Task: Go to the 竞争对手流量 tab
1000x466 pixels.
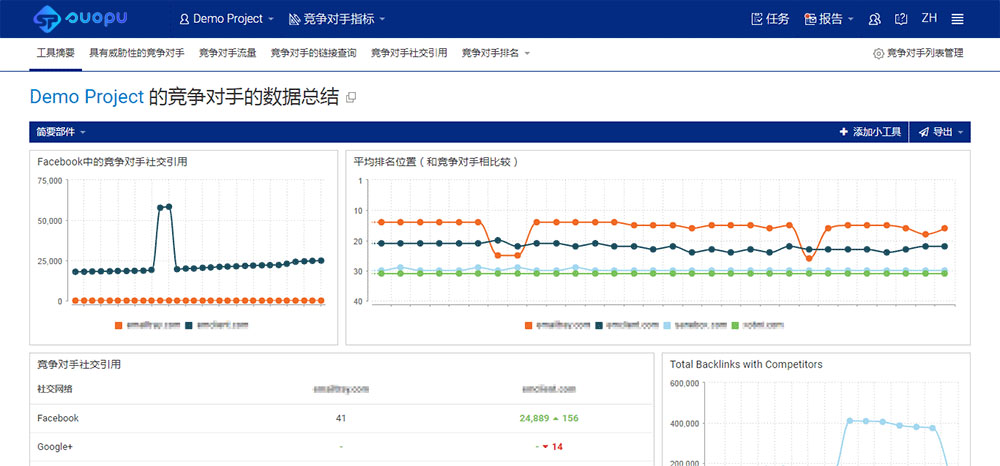Action: (228, 54)
